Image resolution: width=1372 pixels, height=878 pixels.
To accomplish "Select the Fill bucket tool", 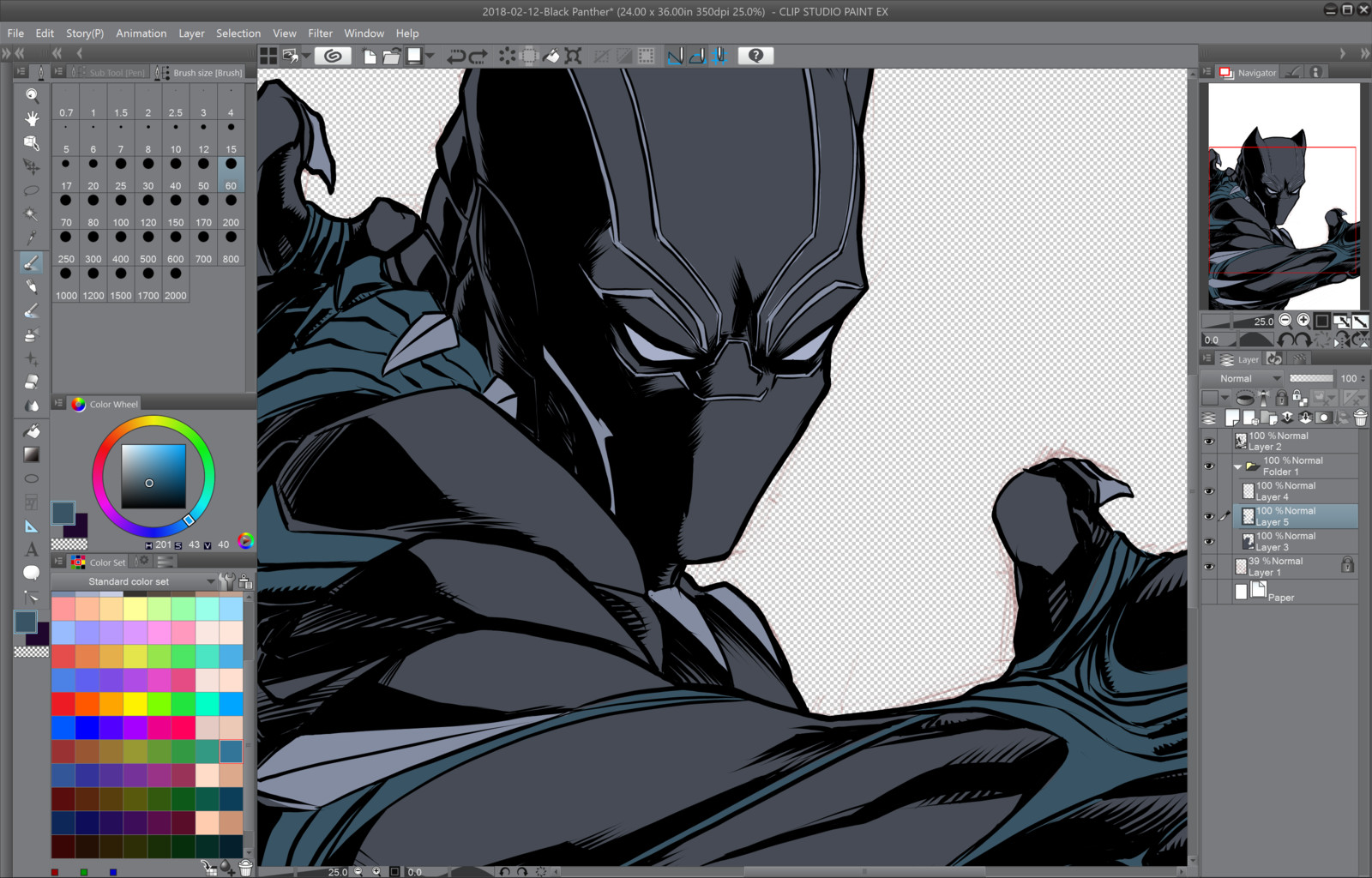I will tap(32, 430).
